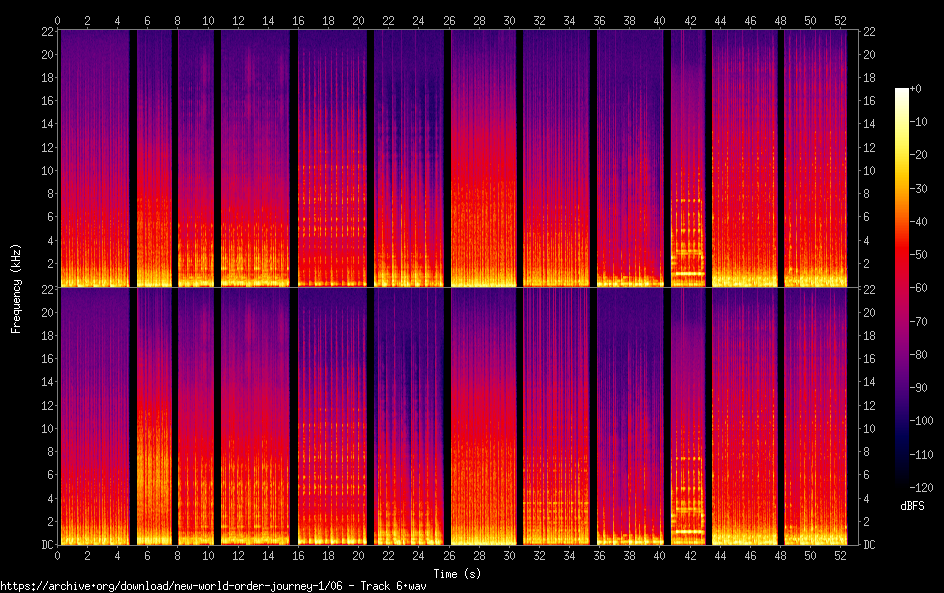Click the 10 kHz label on the upper-left frequency axis

coord(45,170)
